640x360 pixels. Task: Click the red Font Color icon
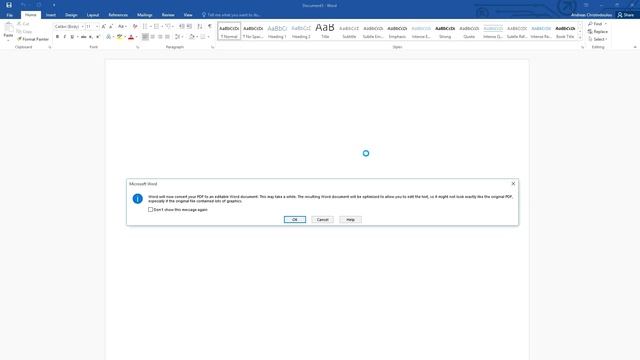(131, 37)
